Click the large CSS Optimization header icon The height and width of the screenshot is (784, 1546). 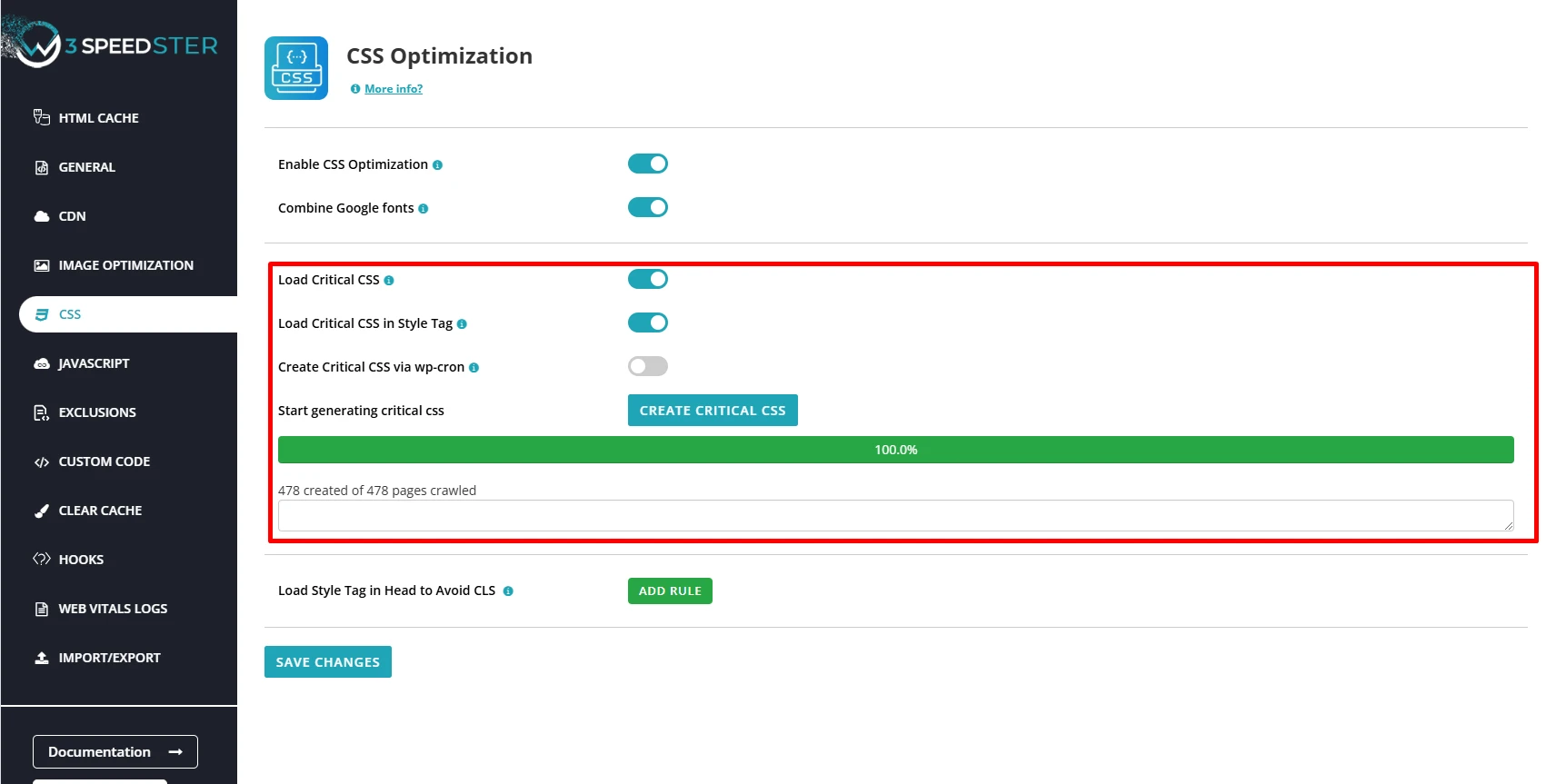(x=296, y=68)
